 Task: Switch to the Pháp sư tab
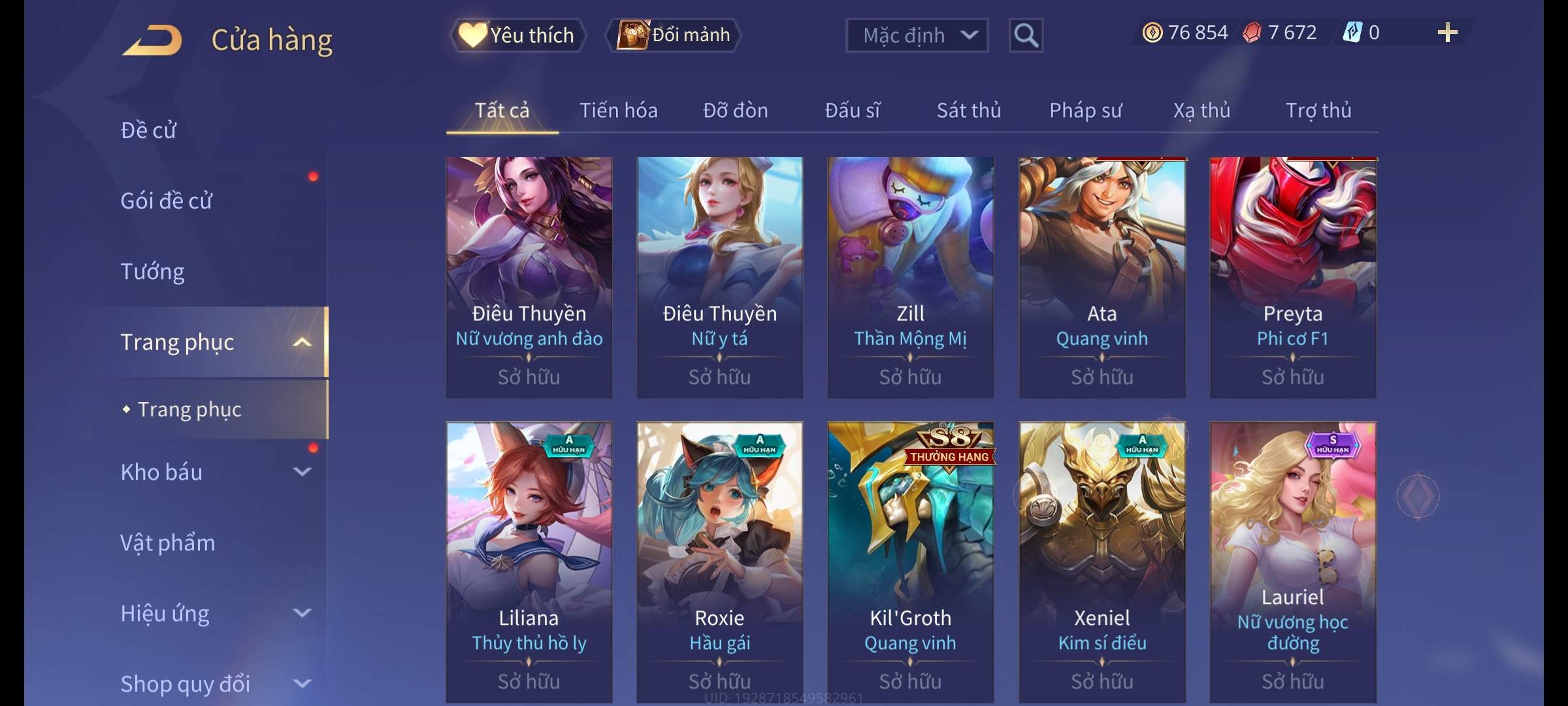pyautogui.click(x=1085, y=110)
